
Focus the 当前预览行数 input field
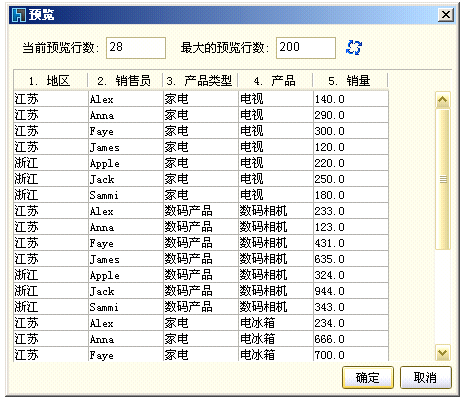136,48
